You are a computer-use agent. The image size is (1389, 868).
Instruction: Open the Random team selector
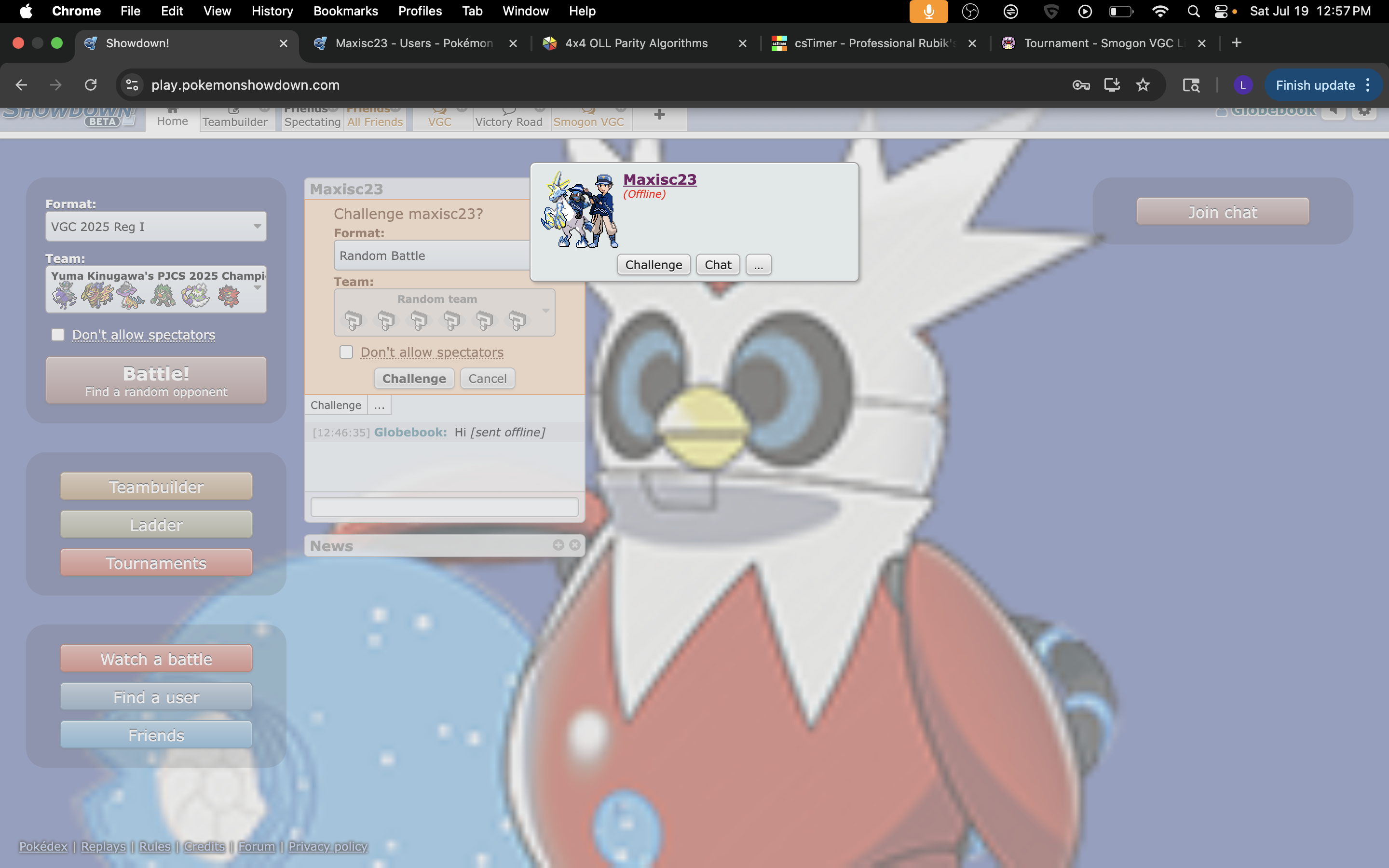coord(444,312)
